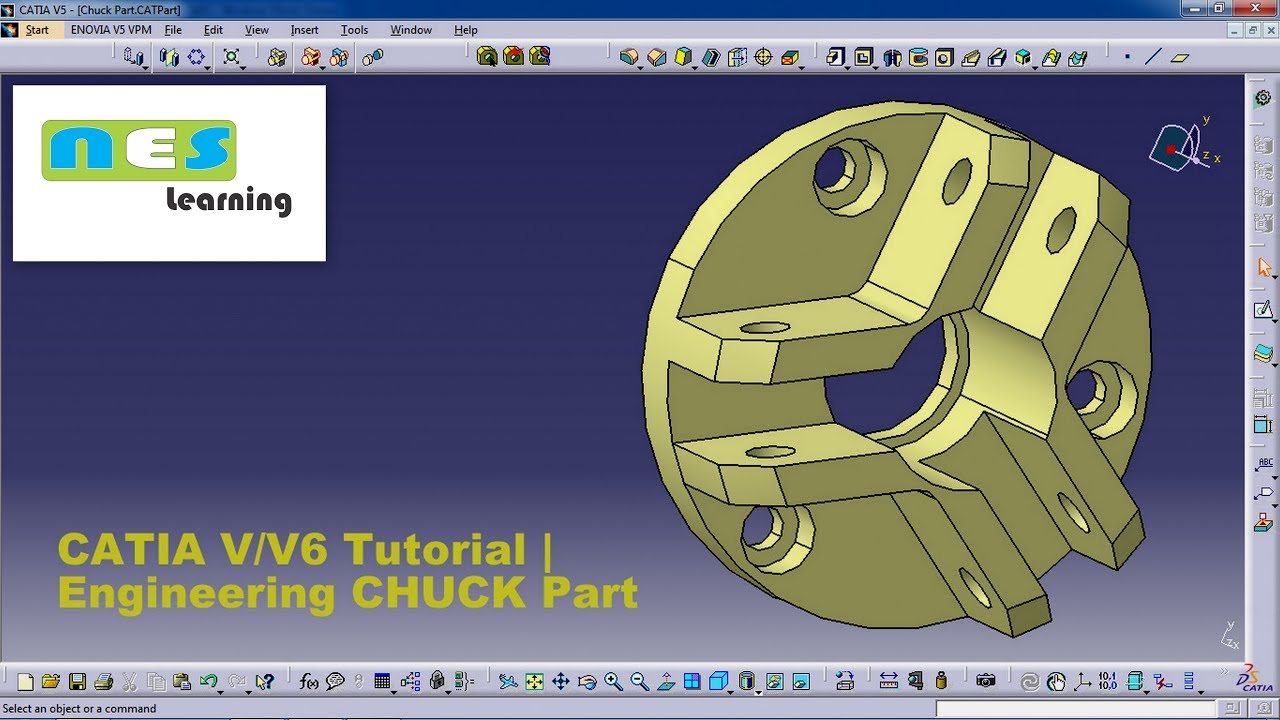Select the Hole tool (crosshair circle icon)
Screen dimensions: 1280x720
[x=763, y=57]
